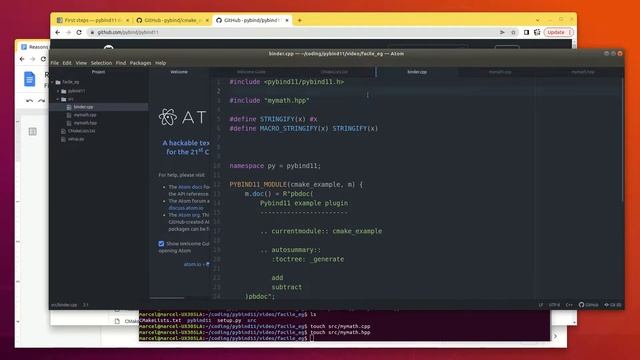The image size is (640, 360).
Task: Open the discuss.atom.io forum link
Action: tap(186, 208)
